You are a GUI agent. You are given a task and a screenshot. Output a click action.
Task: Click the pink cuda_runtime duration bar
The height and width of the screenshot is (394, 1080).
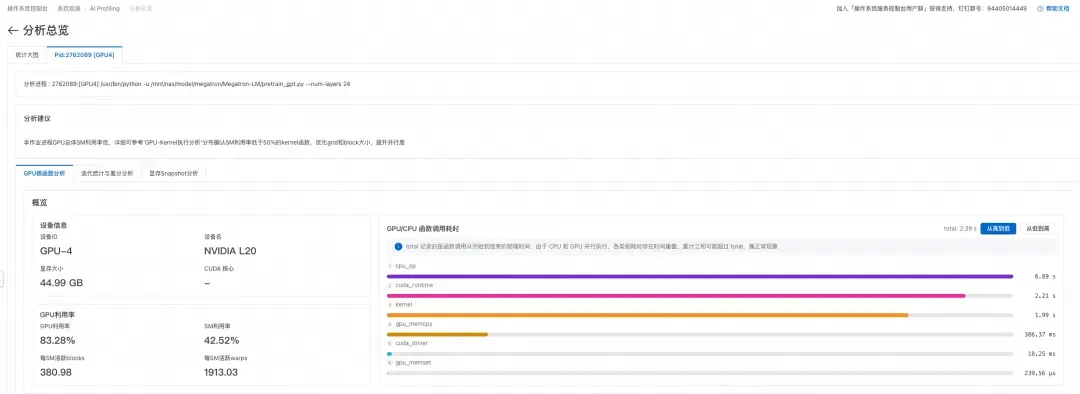[x=676, y=296]
